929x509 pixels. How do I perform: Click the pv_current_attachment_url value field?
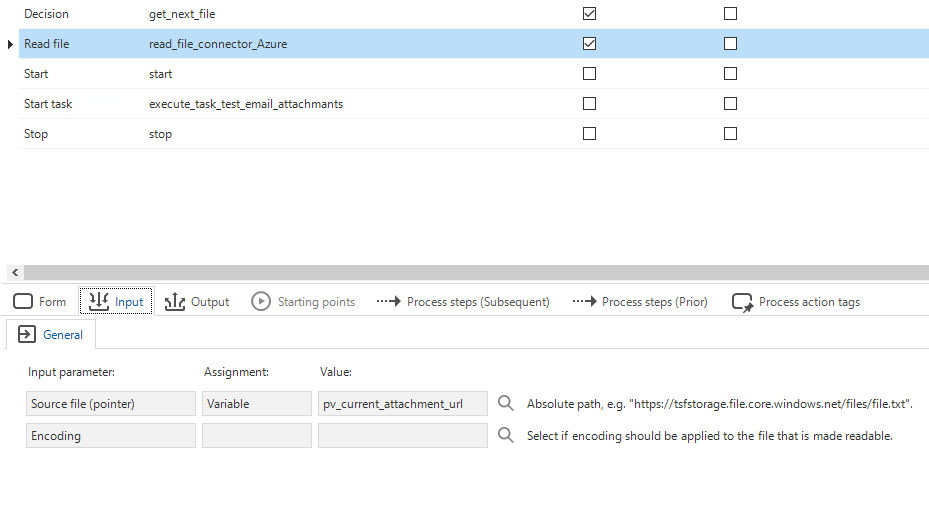click(x=403, y=404)
